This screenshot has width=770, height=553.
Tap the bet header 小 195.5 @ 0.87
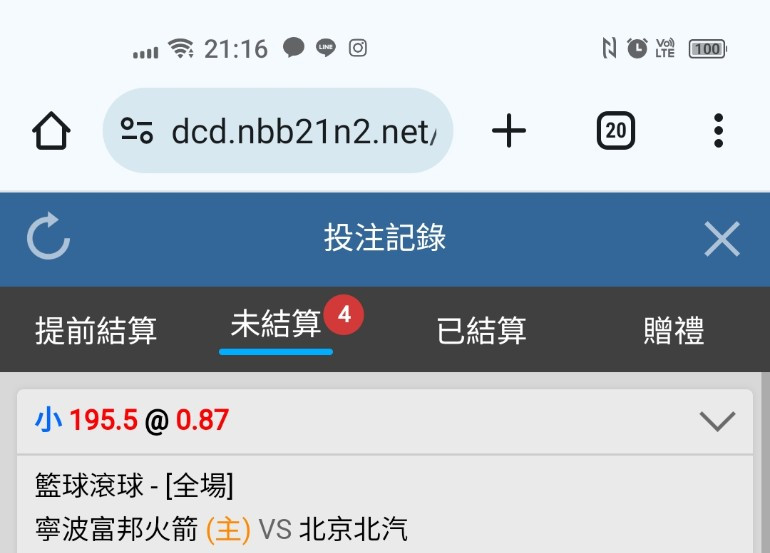coord(132,420)
